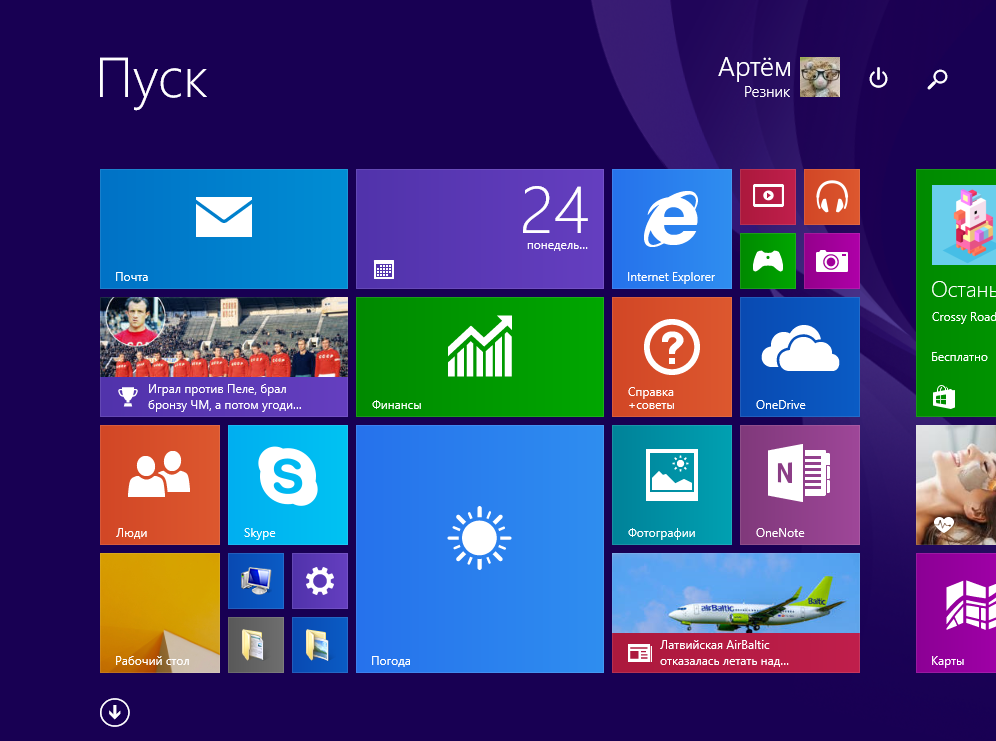Launch the Skype tile
The height and width of the screenshot is (741, 996).
(x=288, y=485)
